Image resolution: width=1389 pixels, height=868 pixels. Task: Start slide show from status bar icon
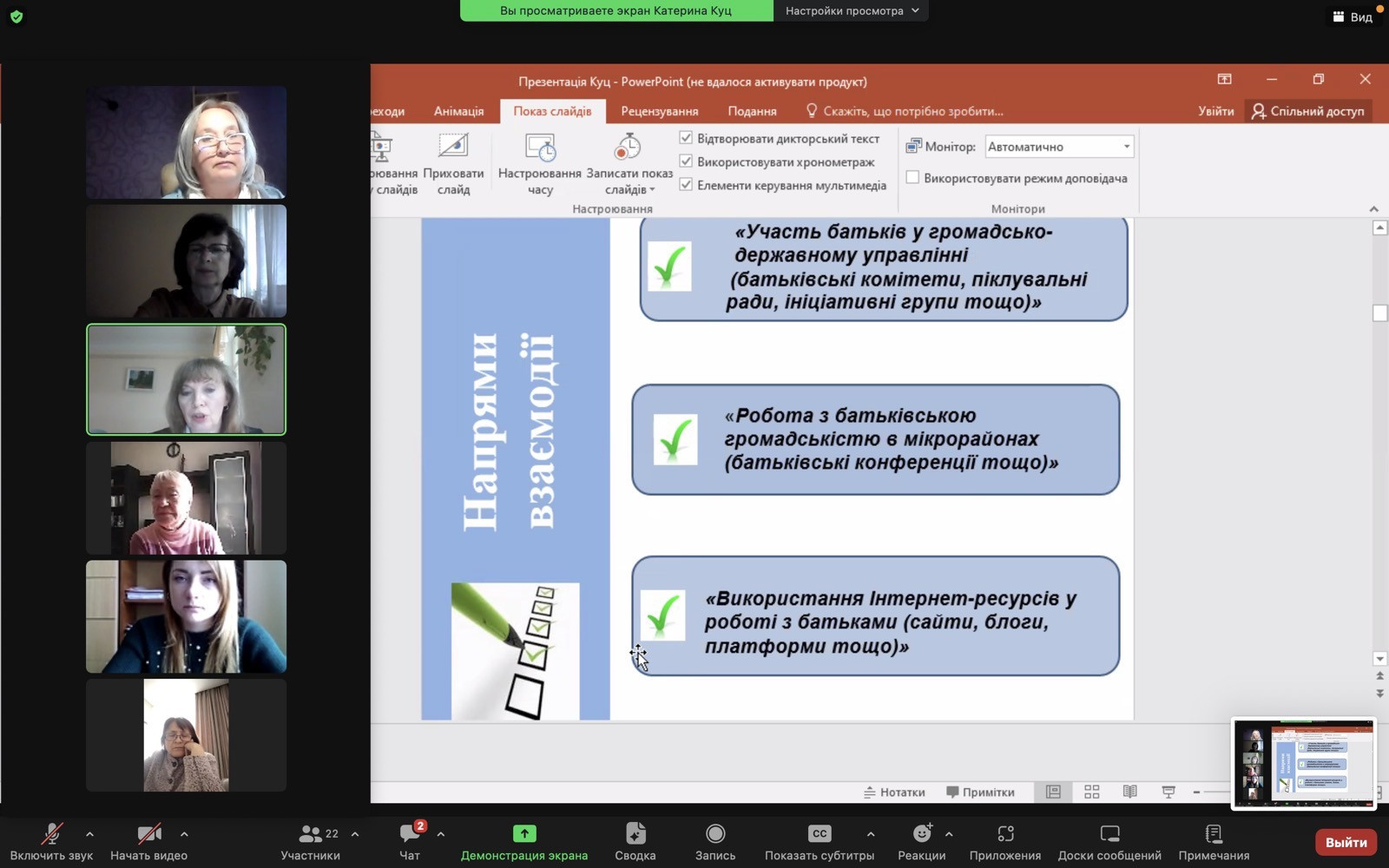pos(1168,792)
